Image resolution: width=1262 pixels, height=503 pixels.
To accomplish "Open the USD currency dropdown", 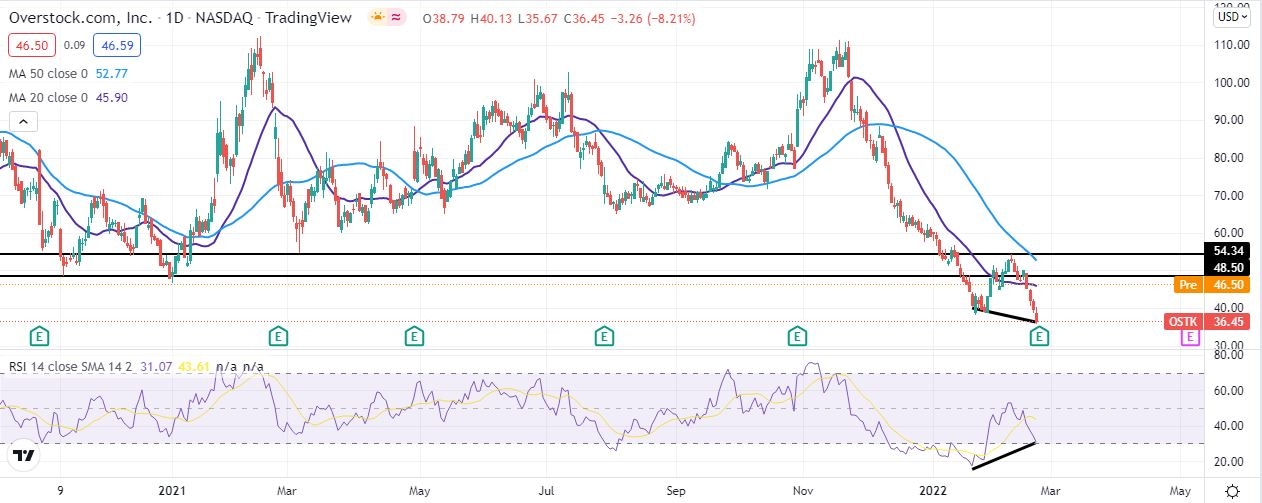I will pos(1232,17).
